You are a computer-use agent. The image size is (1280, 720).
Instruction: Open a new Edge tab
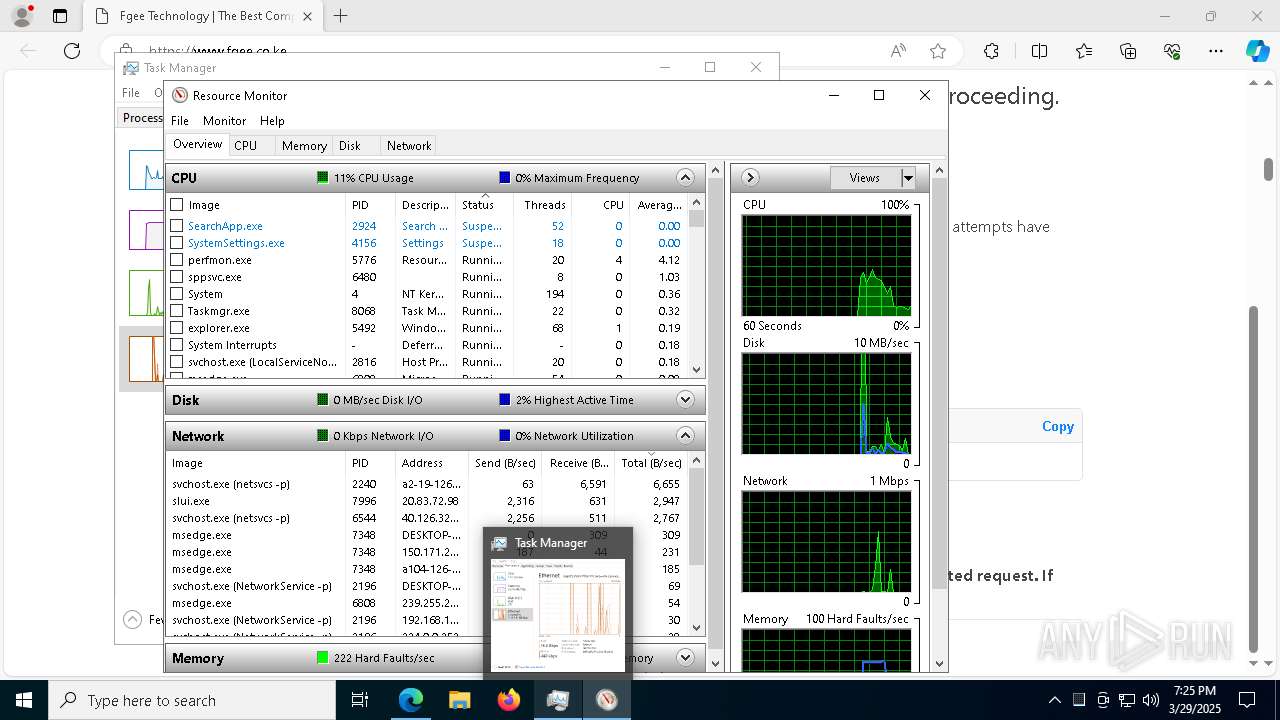click(341, 16)
